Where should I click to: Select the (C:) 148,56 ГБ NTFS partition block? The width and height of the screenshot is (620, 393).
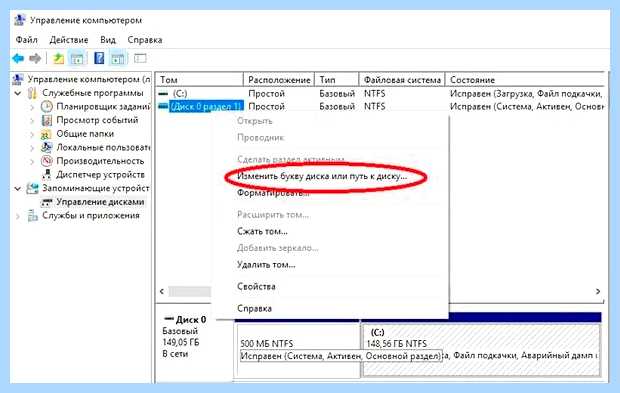[481, 350]
